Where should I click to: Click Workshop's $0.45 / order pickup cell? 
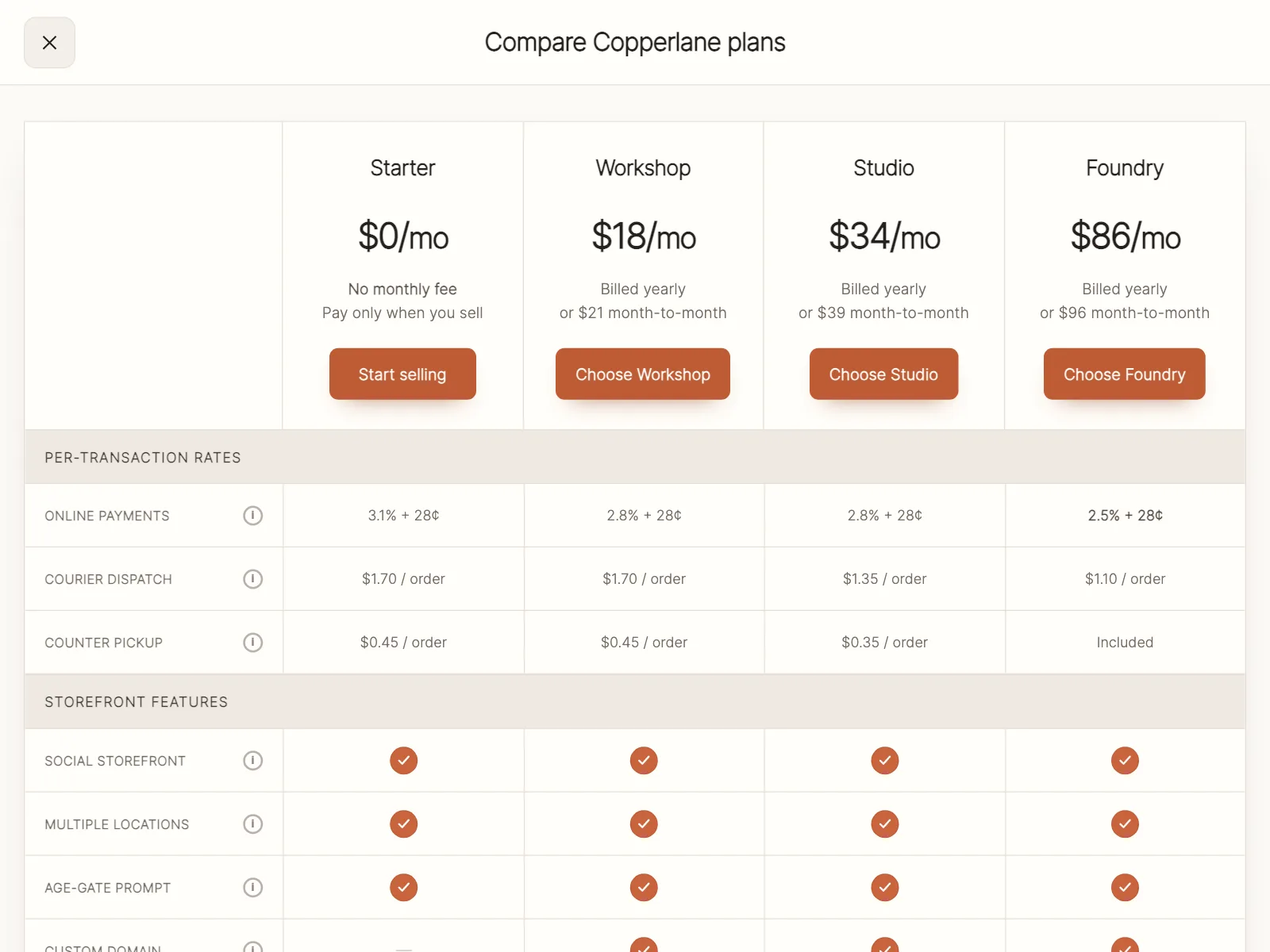pyautogui.click(x=644, y=643)
